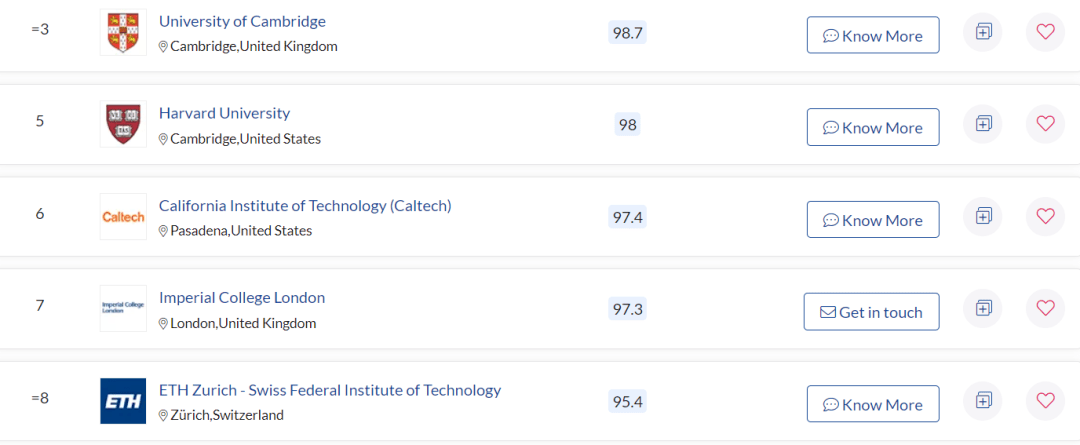The width and height of the screenshot is (1080, 445).
Task: Click the Imperial College London logo thumbnail
Action: click(x=123, y=309)
